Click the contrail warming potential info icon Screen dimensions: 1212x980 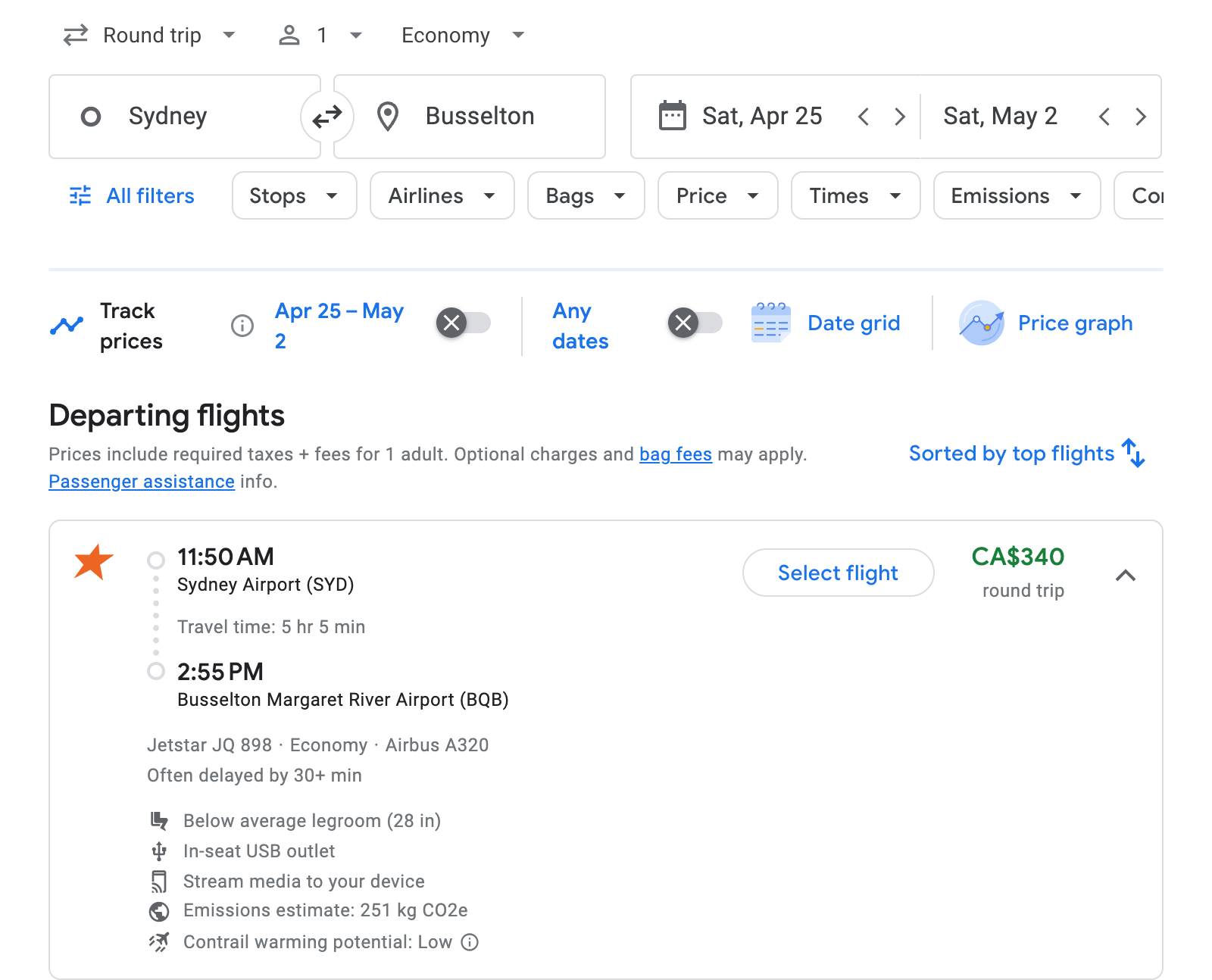470,942
